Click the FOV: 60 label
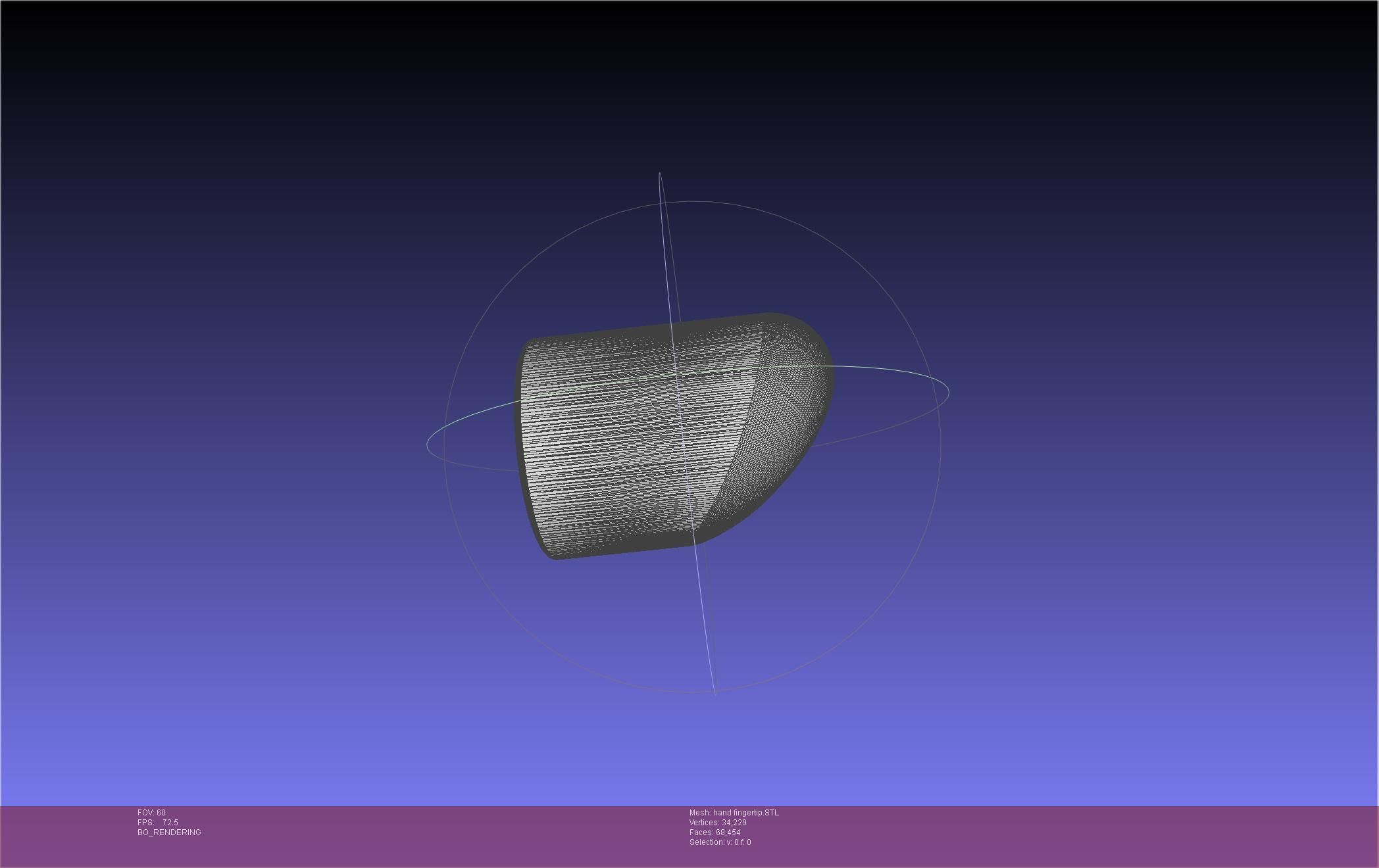 [151, 813]
